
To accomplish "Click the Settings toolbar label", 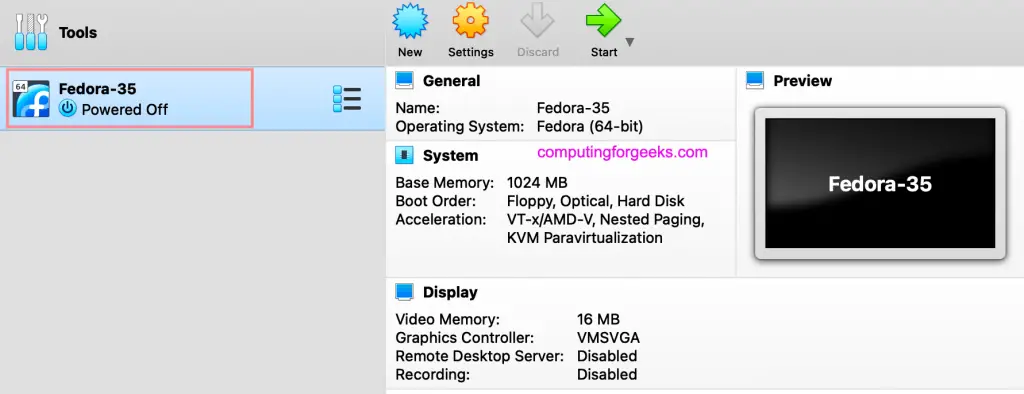I will [471, 52].
